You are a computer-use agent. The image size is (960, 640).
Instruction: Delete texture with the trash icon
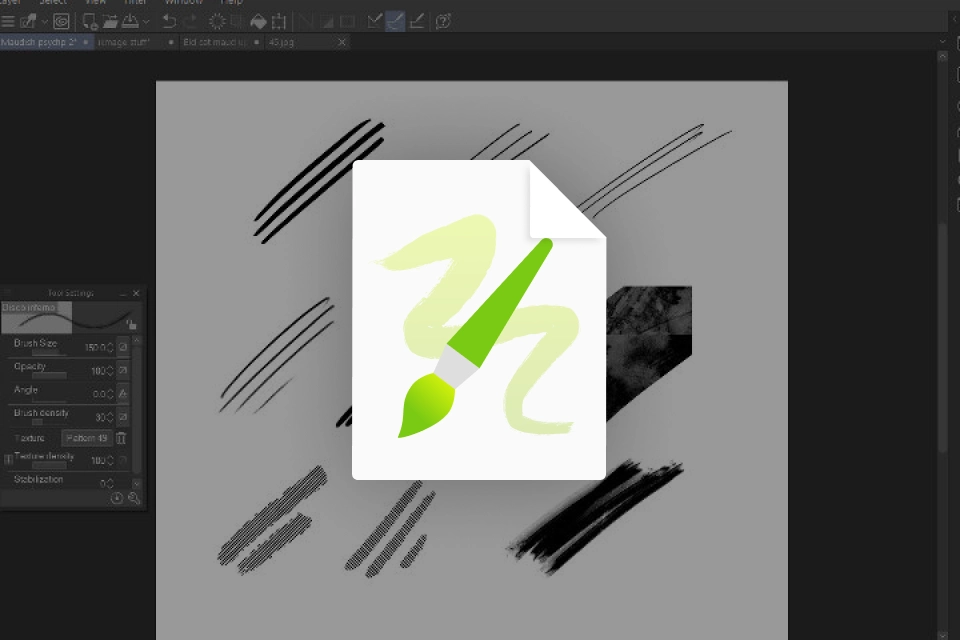click(121, 438)
